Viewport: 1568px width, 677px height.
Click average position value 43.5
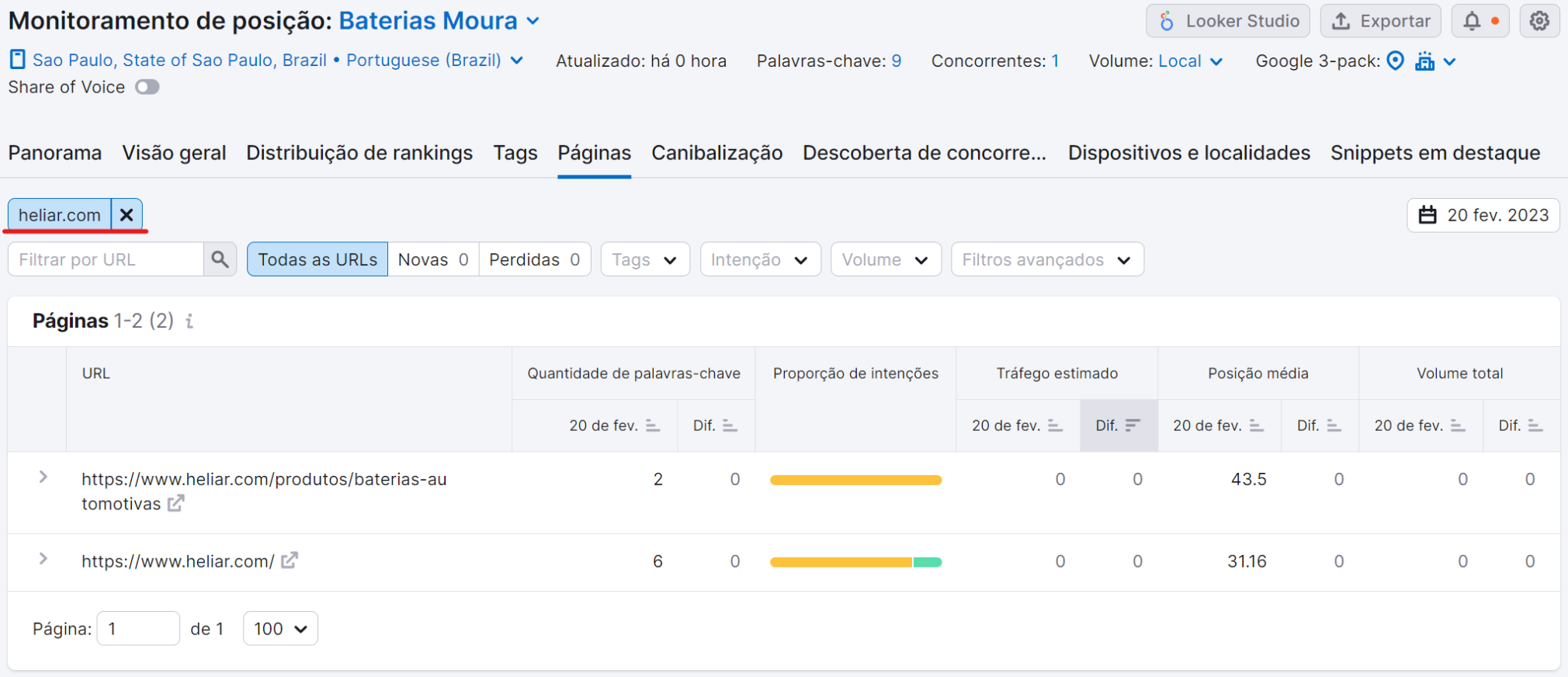(1248, 479)
